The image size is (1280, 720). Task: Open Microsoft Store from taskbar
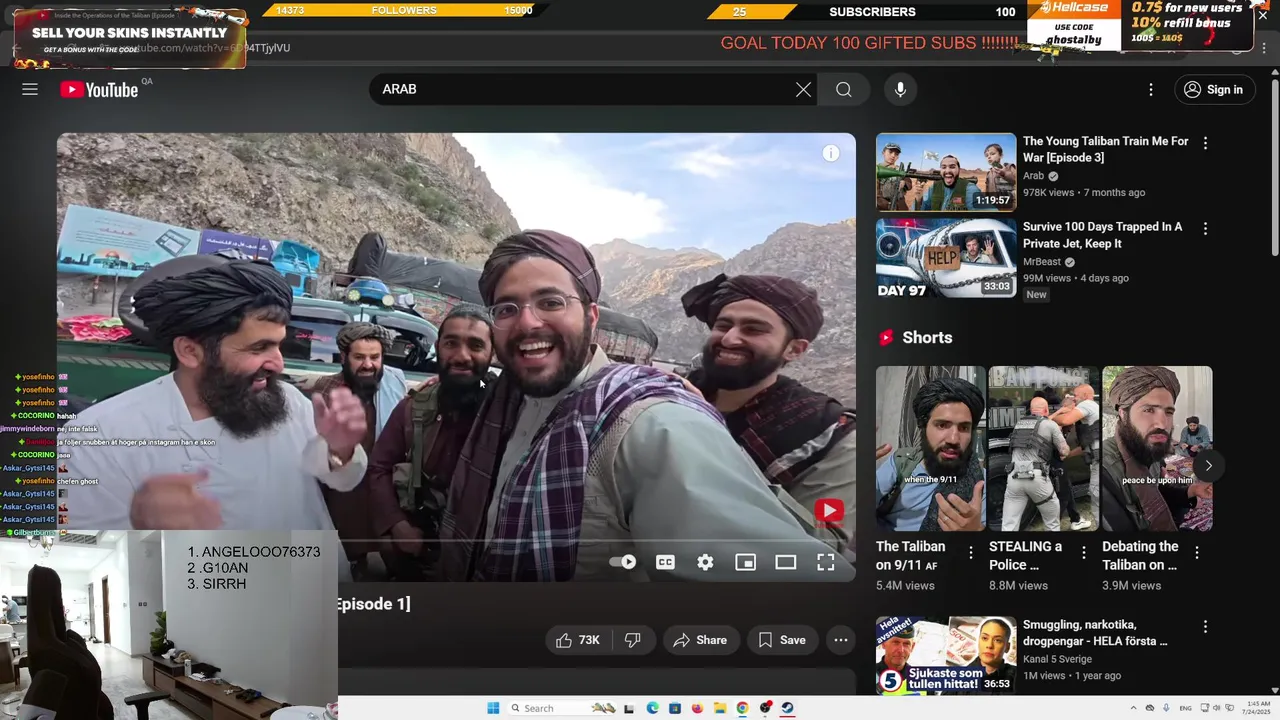675,708
